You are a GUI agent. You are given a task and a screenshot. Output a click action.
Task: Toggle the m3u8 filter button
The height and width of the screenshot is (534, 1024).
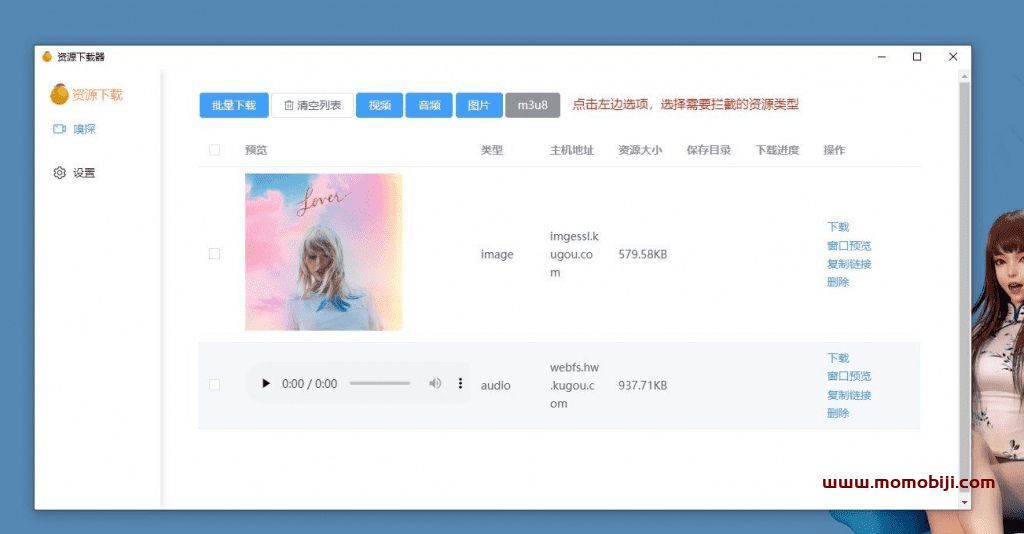pyautogui.click(x=532, y=105)
